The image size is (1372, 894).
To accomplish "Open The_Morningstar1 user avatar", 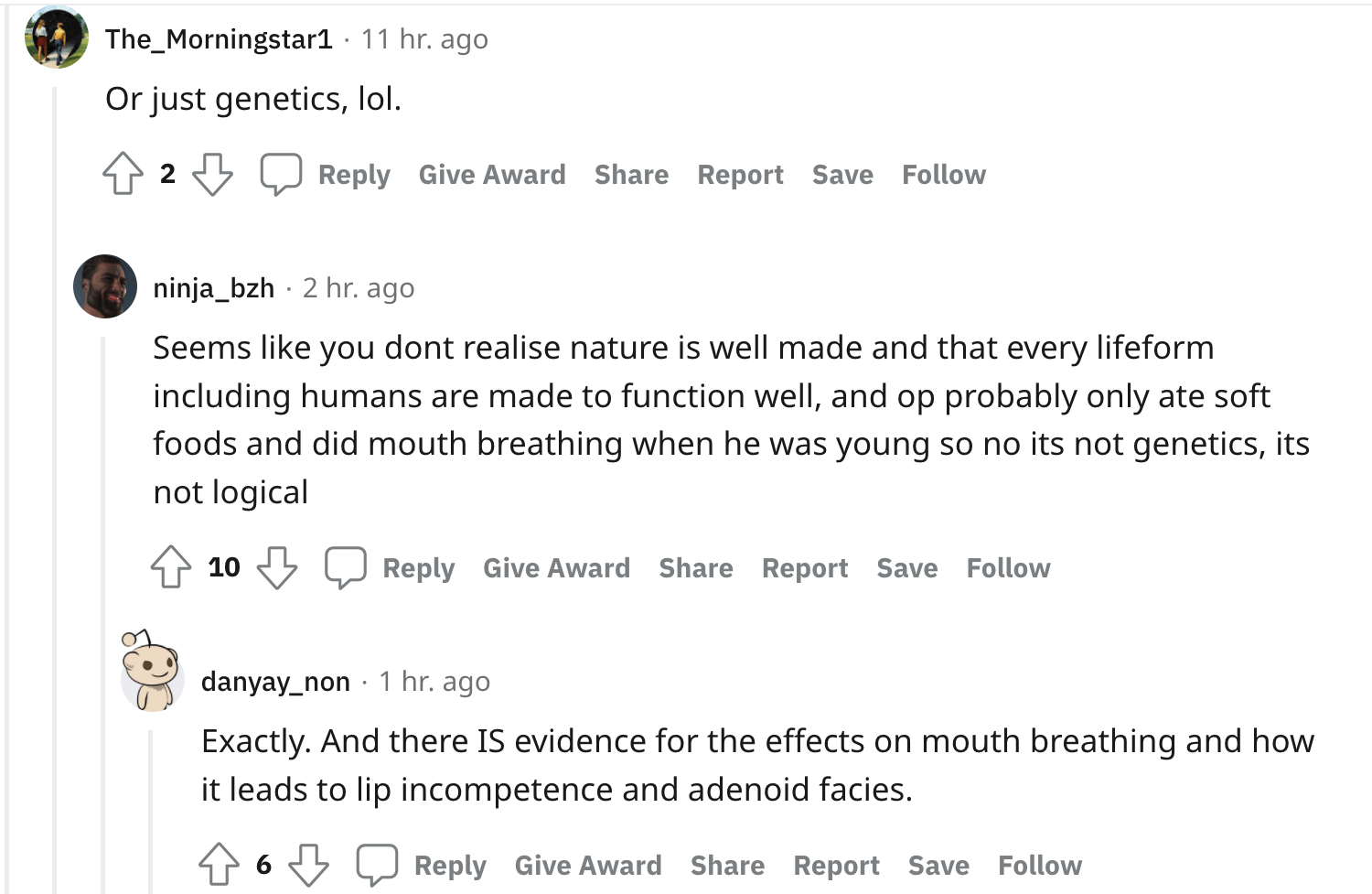I will pyautogui.click(x=57, y=38).
